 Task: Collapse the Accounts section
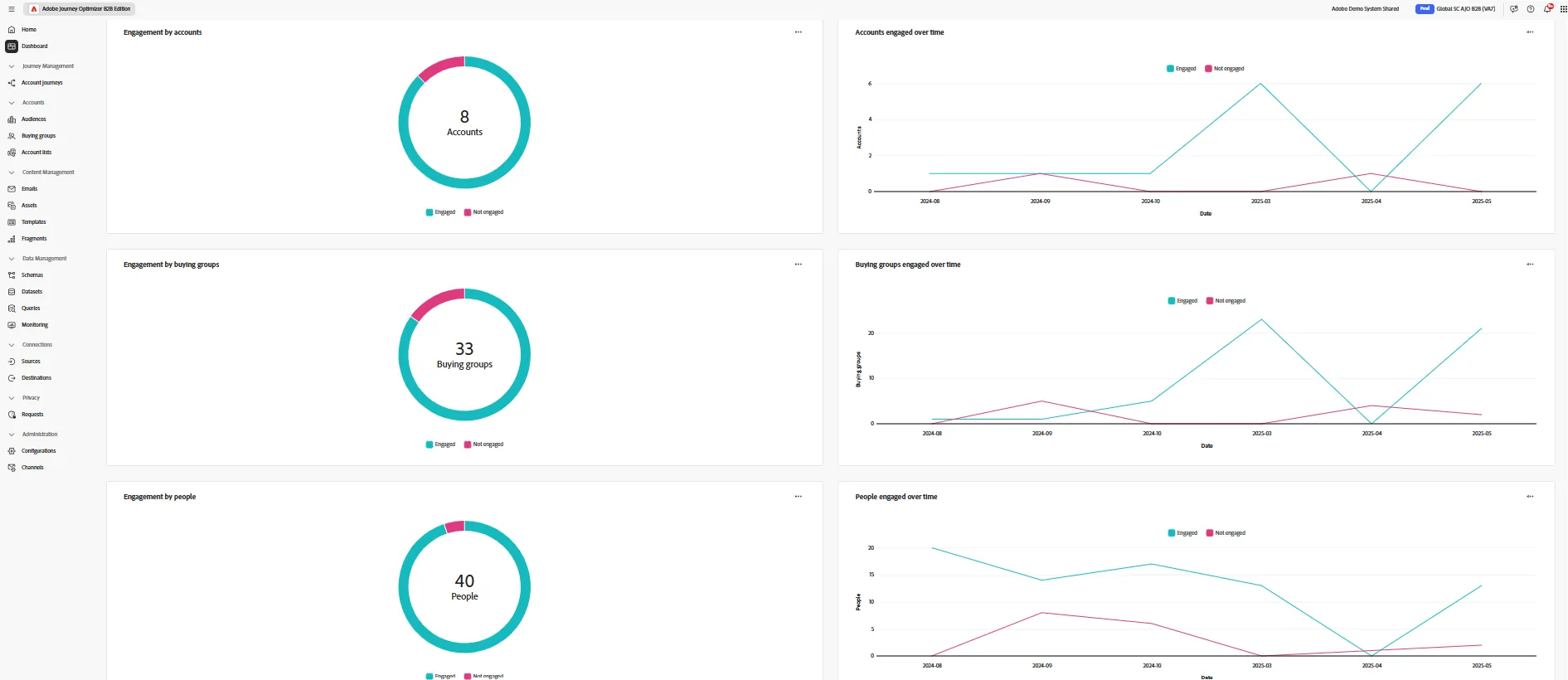pyautogui.click(x=12, y=103)
